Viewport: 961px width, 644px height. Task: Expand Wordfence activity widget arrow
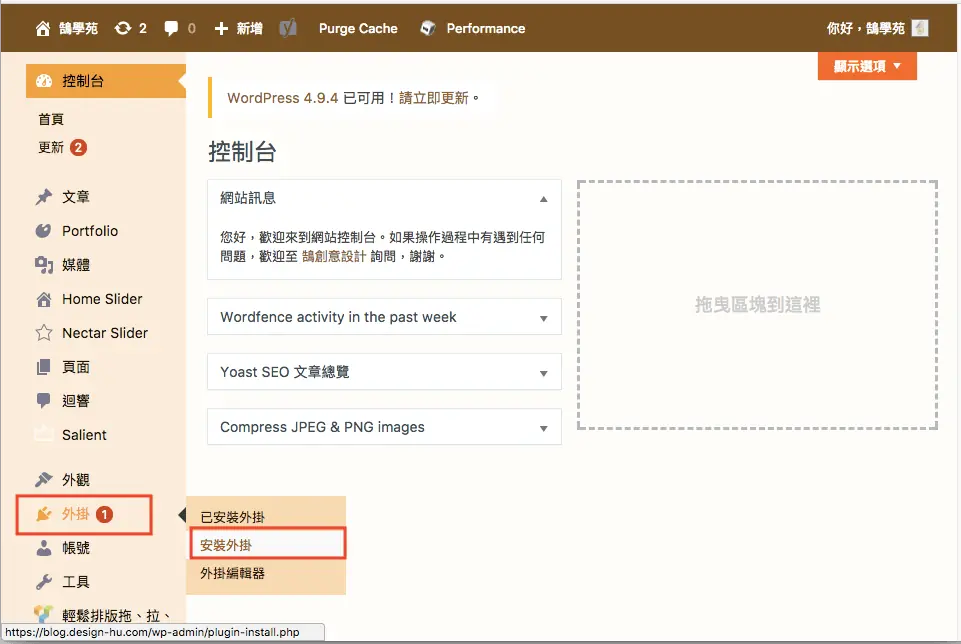pos(544,318)
